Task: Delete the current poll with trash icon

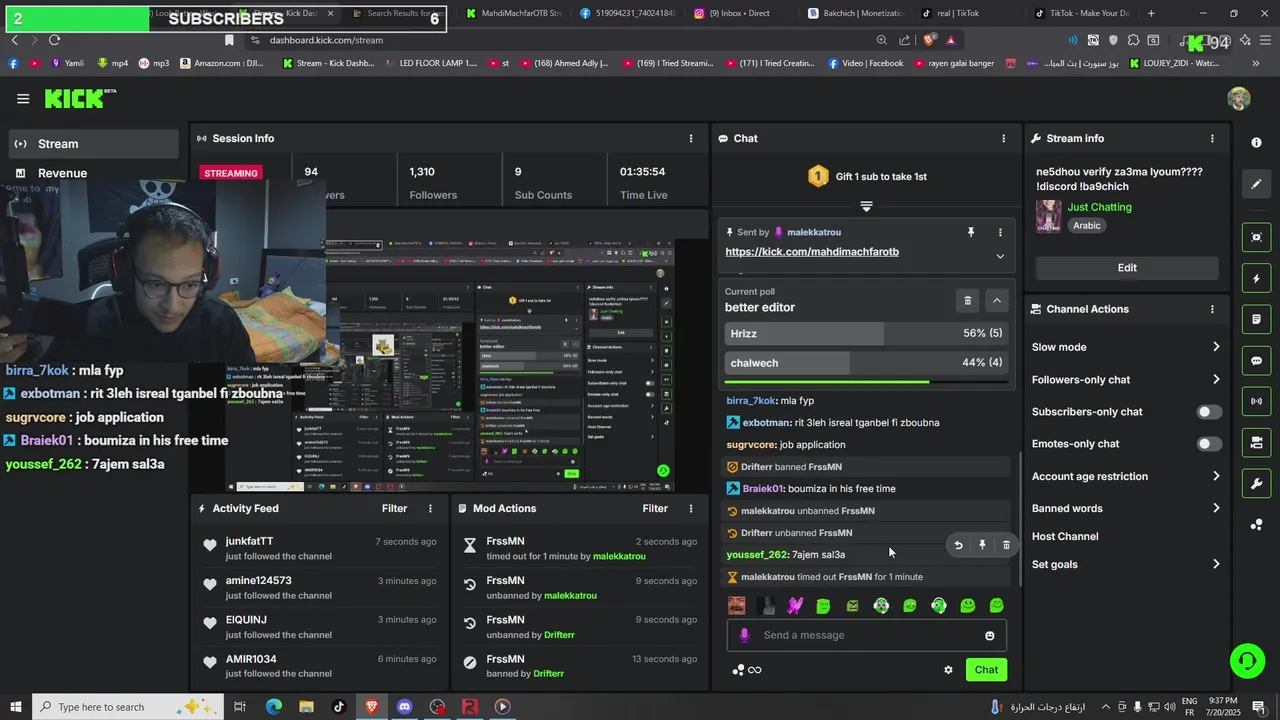Action: point(967,300)
